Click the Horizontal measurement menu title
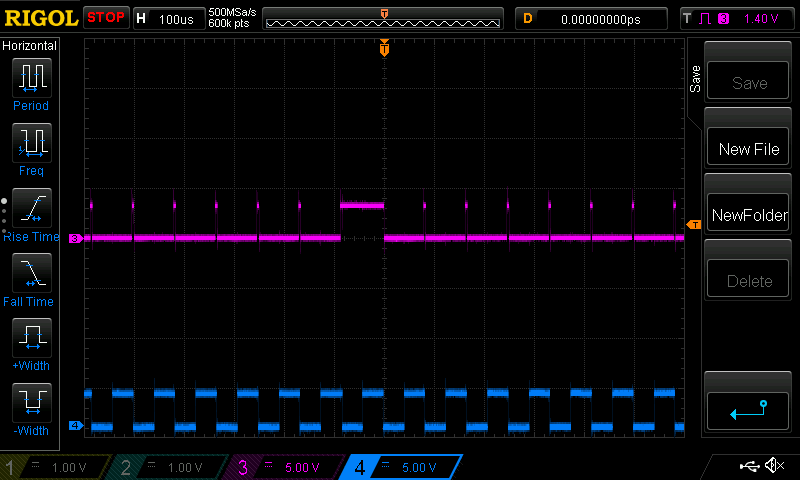The width and height of the screenshot is (800, 480). [x=29, y=45]
